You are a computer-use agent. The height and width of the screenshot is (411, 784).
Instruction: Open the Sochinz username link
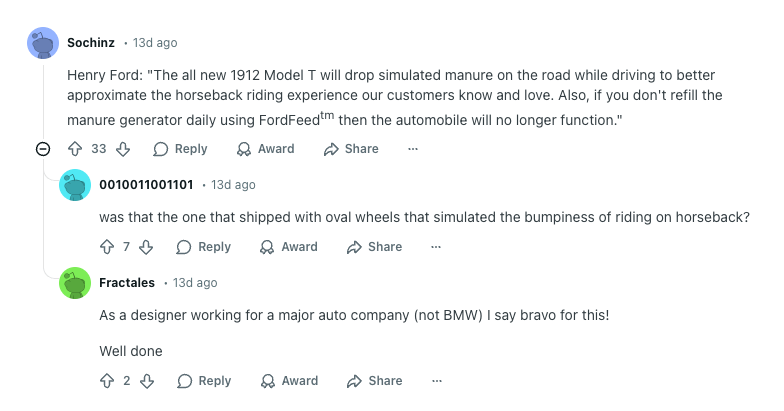tap(91, 43)
